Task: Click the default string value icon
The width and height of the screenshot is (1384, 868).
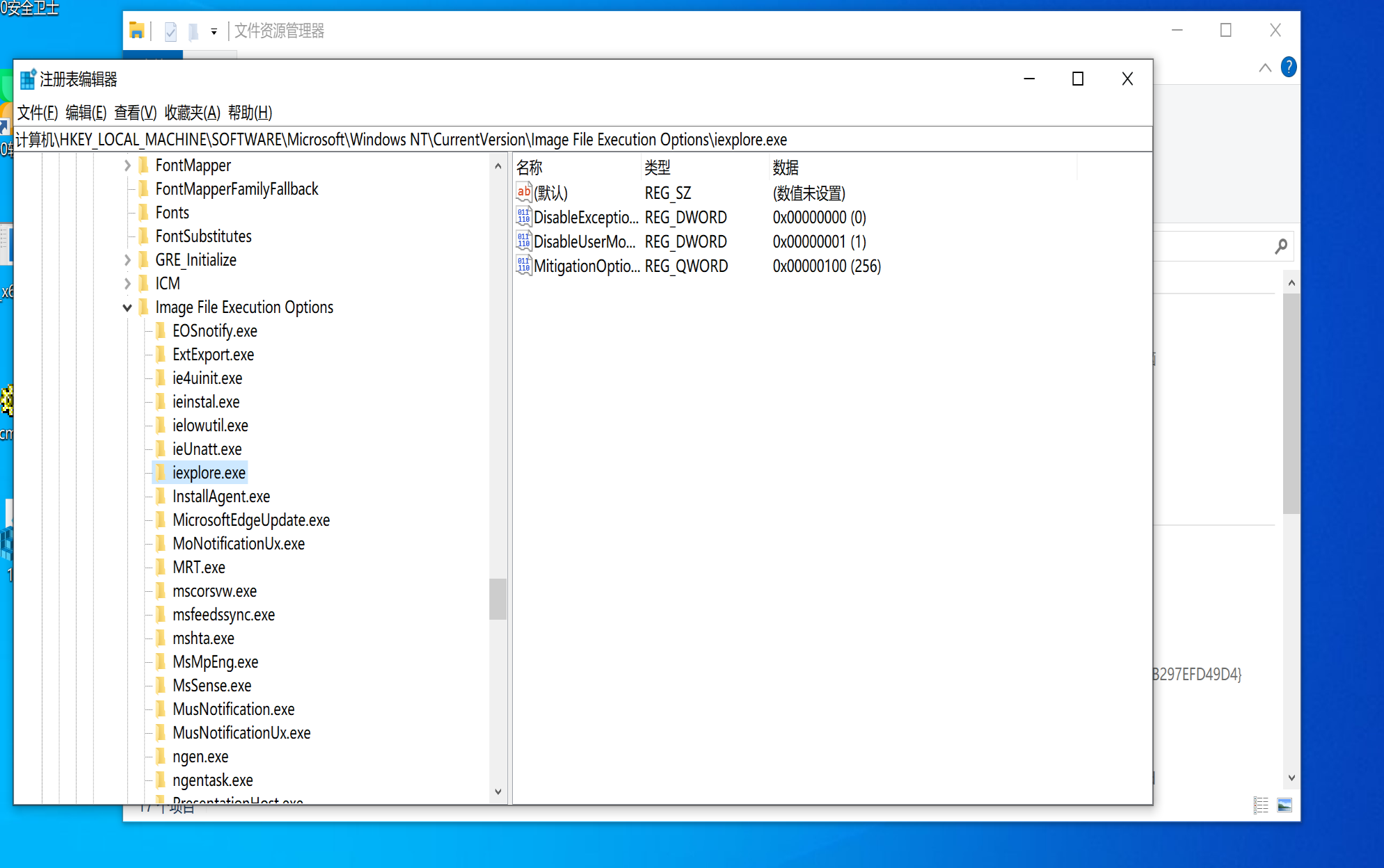Action: (x=523, y=193)
